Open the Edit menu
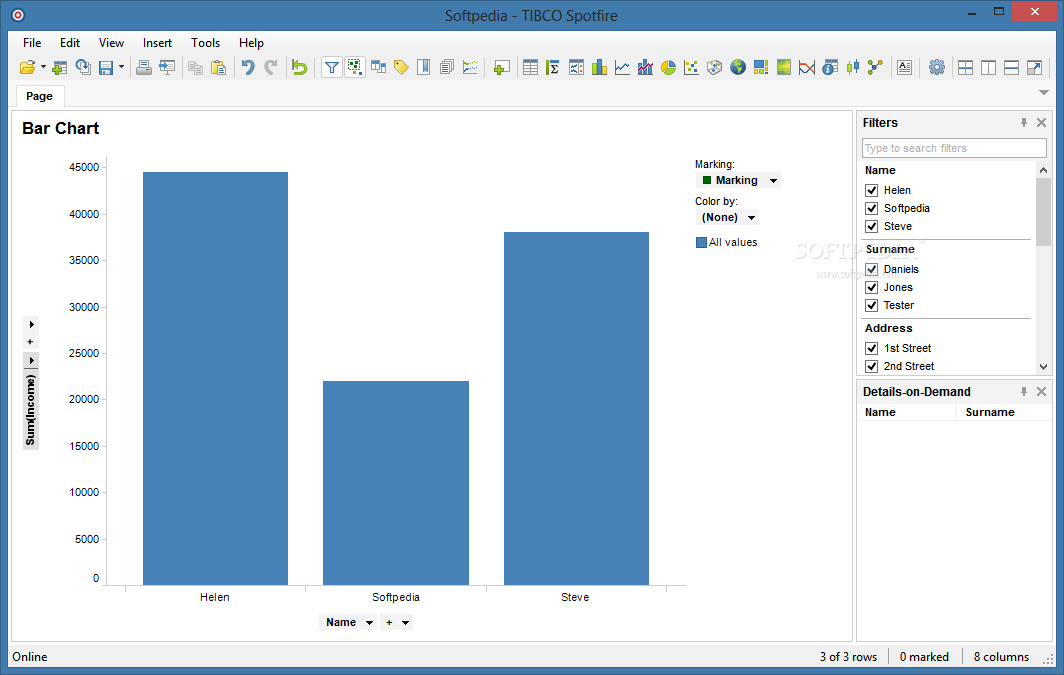This screenshot has width=1064, height=675. click(70, 43)
